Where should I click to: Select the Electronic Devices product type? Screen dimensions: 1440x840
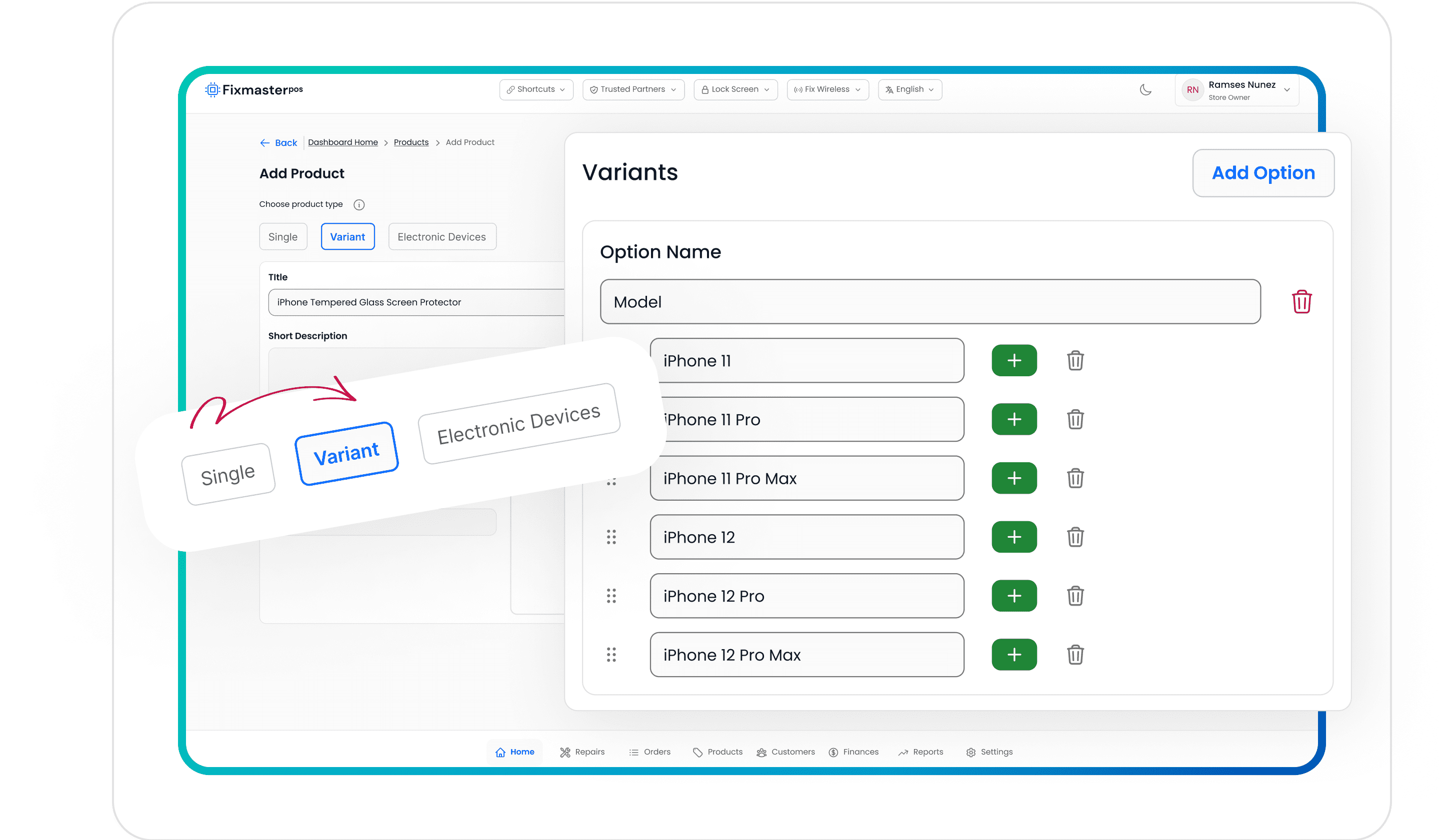tap(441, 236)
